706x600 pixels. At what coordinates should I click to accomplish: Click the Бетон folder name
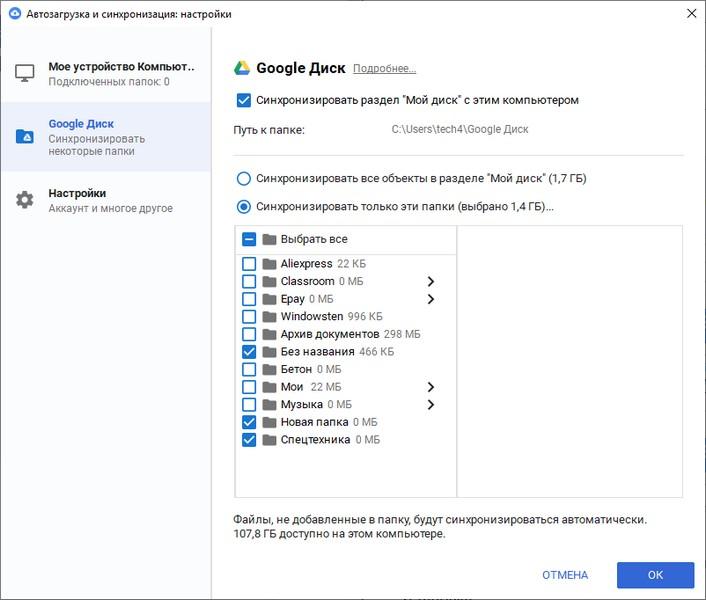pos(296,369)
